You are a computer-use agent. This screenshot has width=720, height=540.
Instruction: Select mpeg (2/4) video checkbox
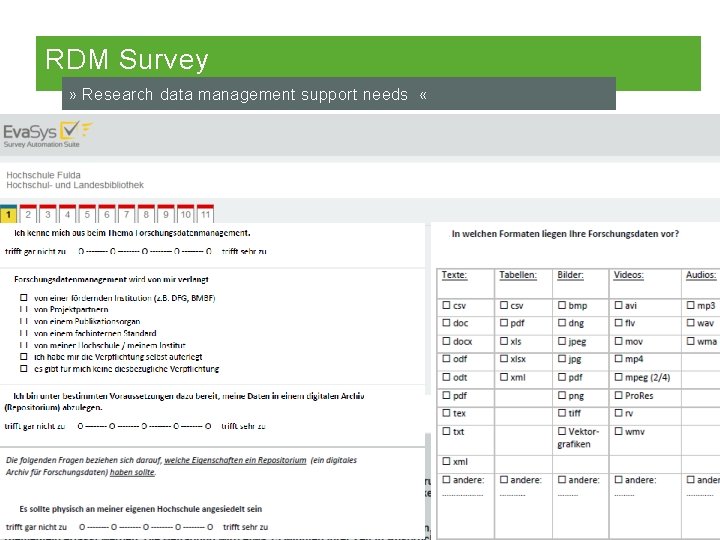click(x=619, y=377)
